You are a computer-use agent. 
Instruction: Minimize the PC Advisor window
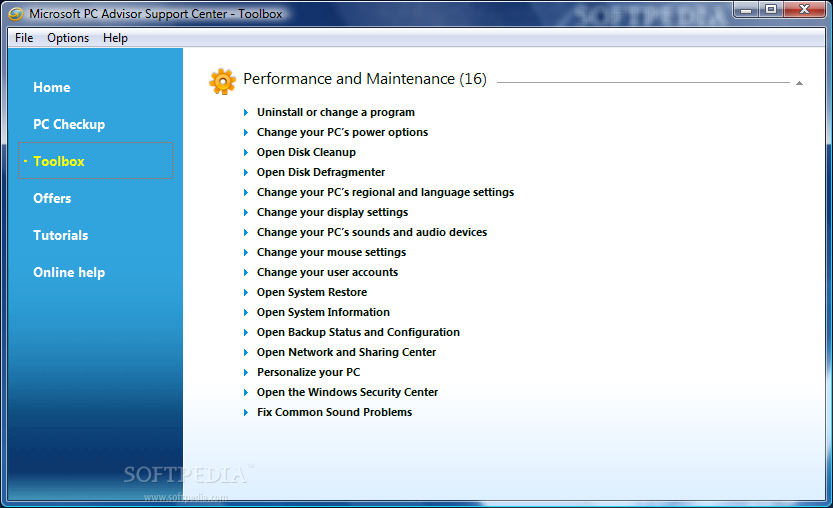coord(746,10)
